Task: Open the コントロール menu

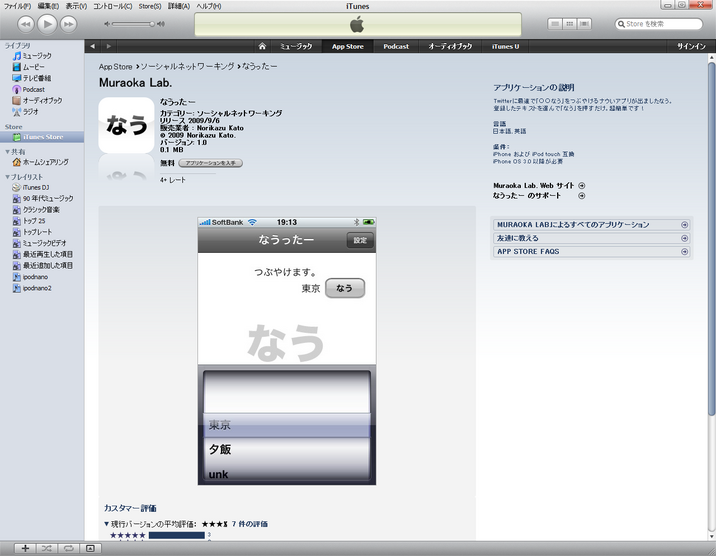Action: coord(112,6)
